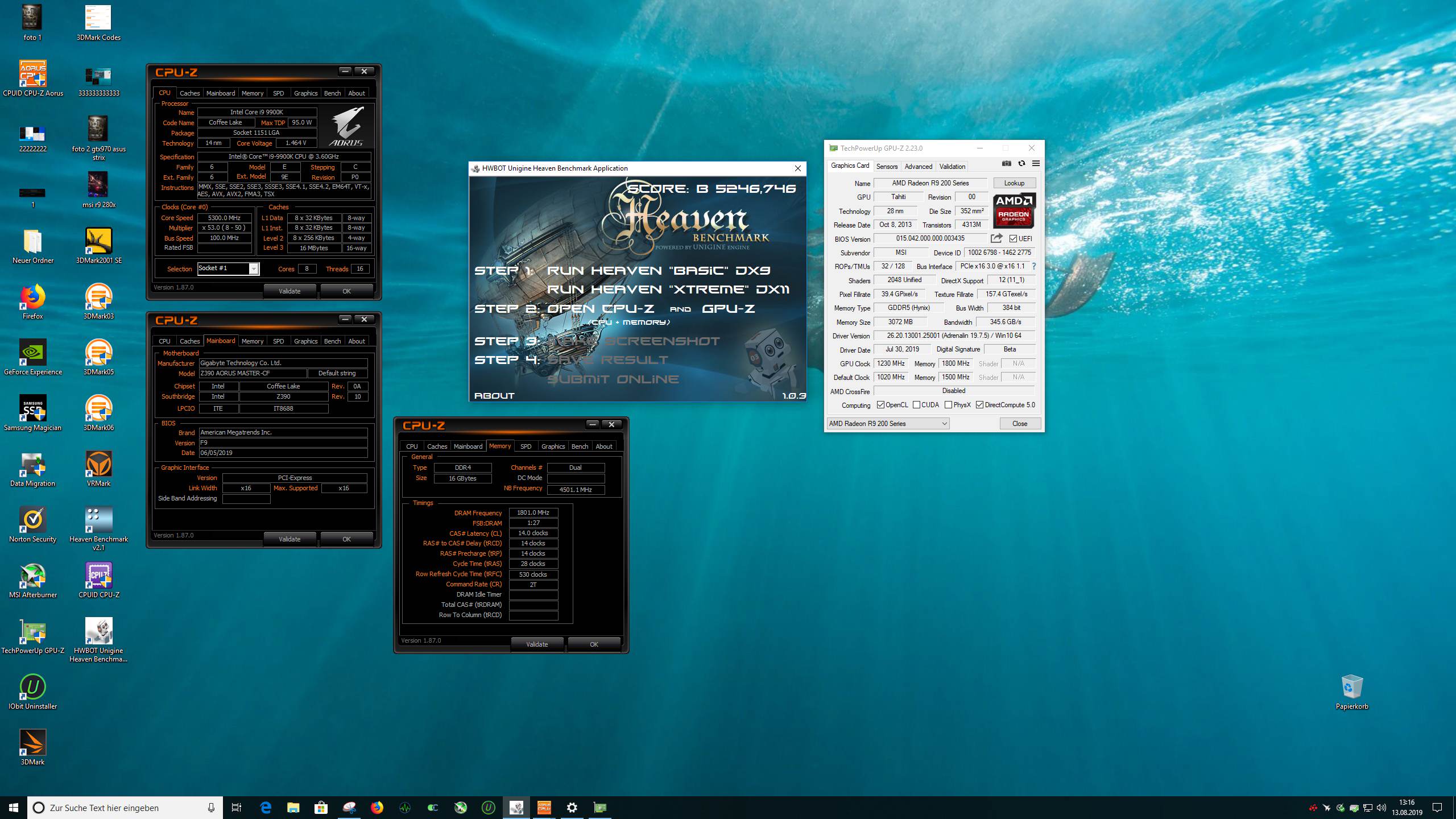Switch to the Sensors tab in GPU-Z
The width and height of the screenshot is (1456, 819).
[x=887, y=167]
